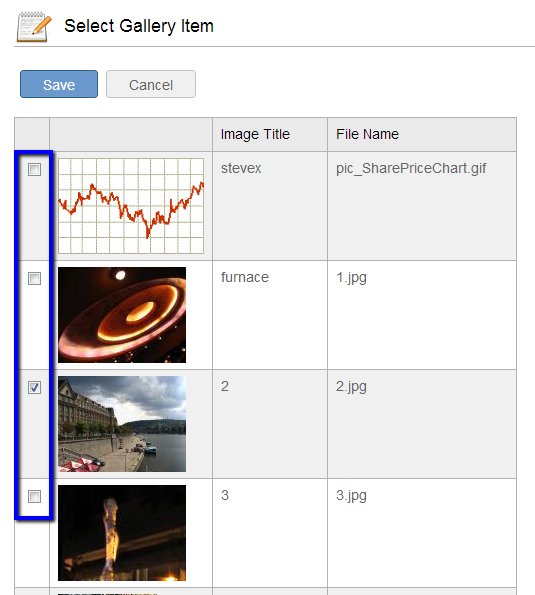Save the gallery item selection
This screenshot has height=595, width=535.
[59, 84]
